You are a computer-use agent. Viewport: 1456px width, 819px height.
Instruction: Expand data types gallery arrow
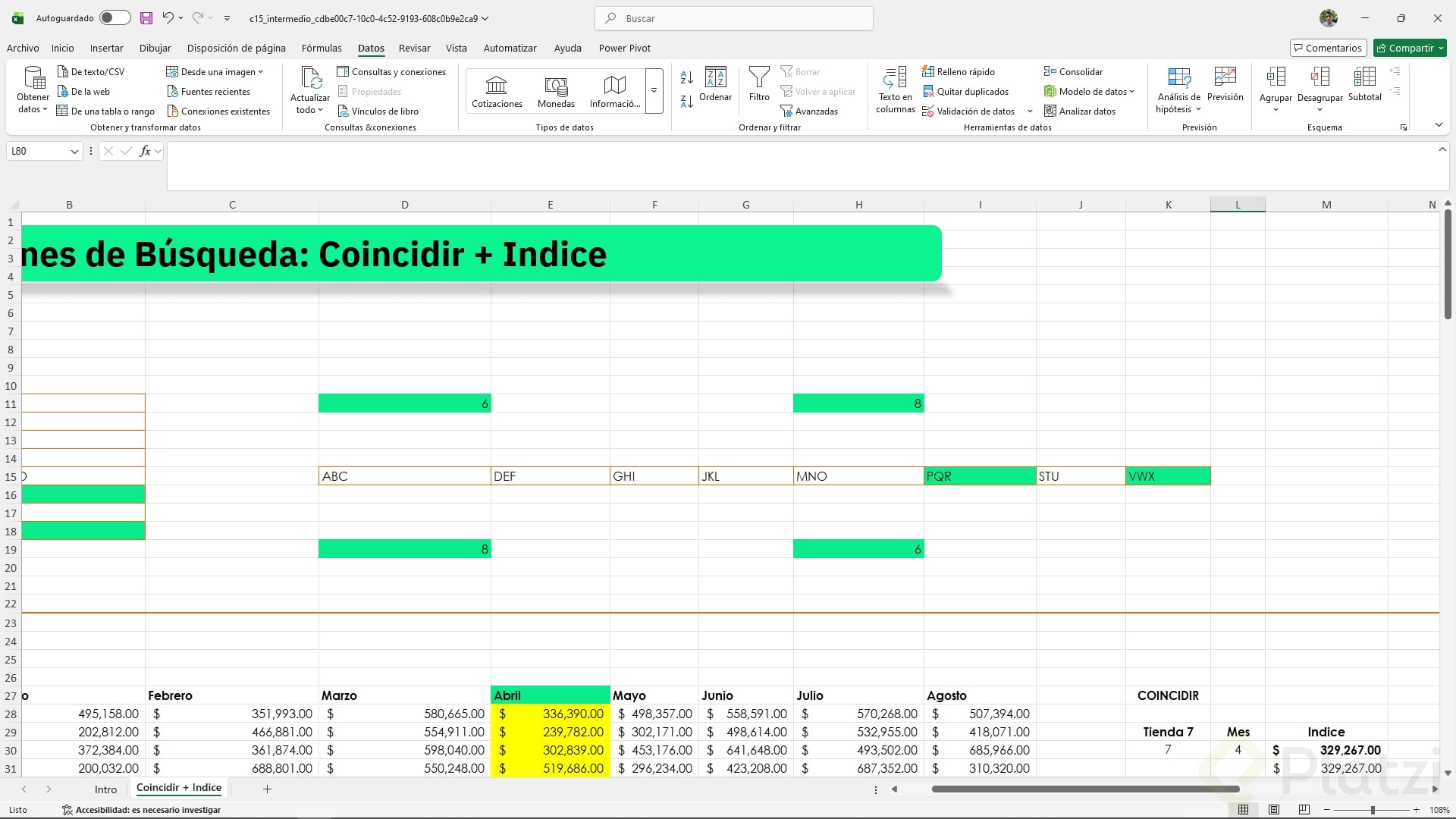(x=654, y=91)
